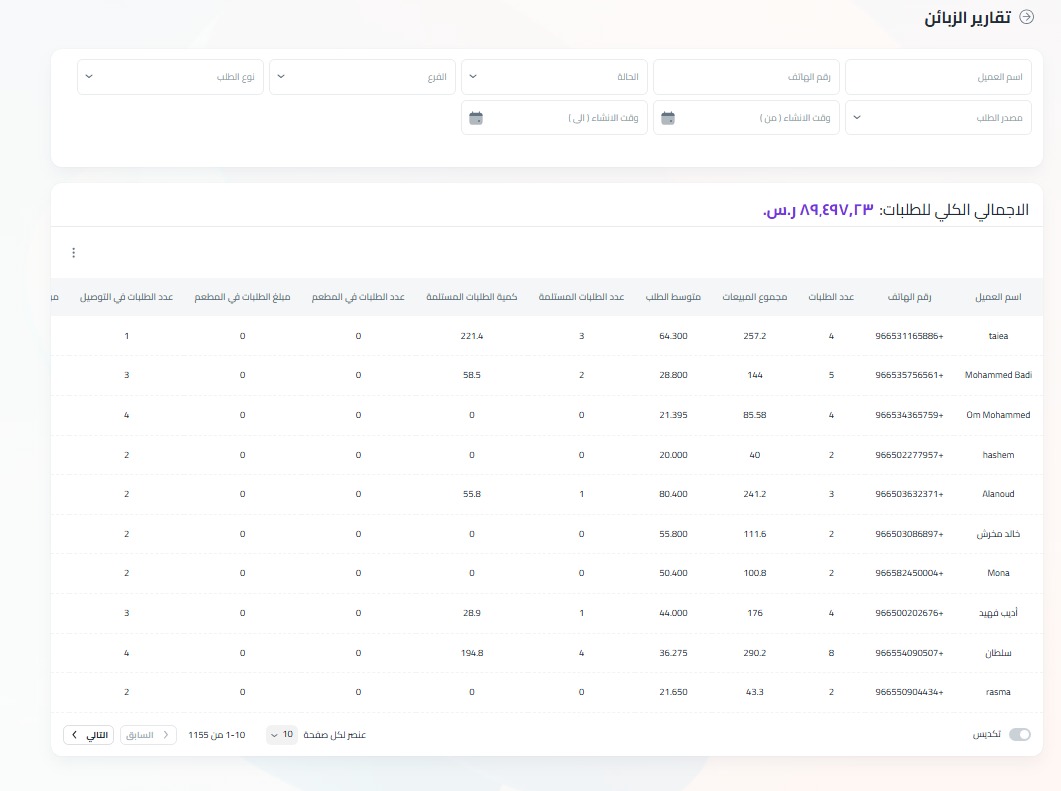This screenshot has width=1061, height=791.
Task: Focus the رقم الهاتف filter field
Action: [x=746, y=77]
